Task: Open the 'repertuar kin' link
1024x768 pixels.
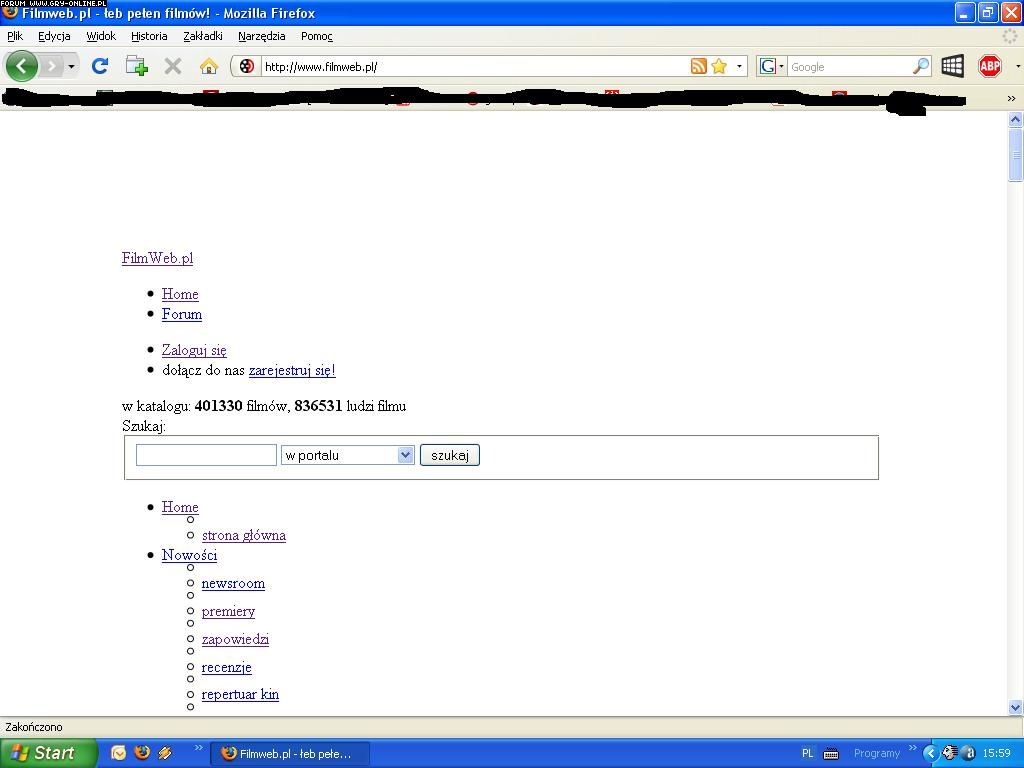Action: click(240, 694)
